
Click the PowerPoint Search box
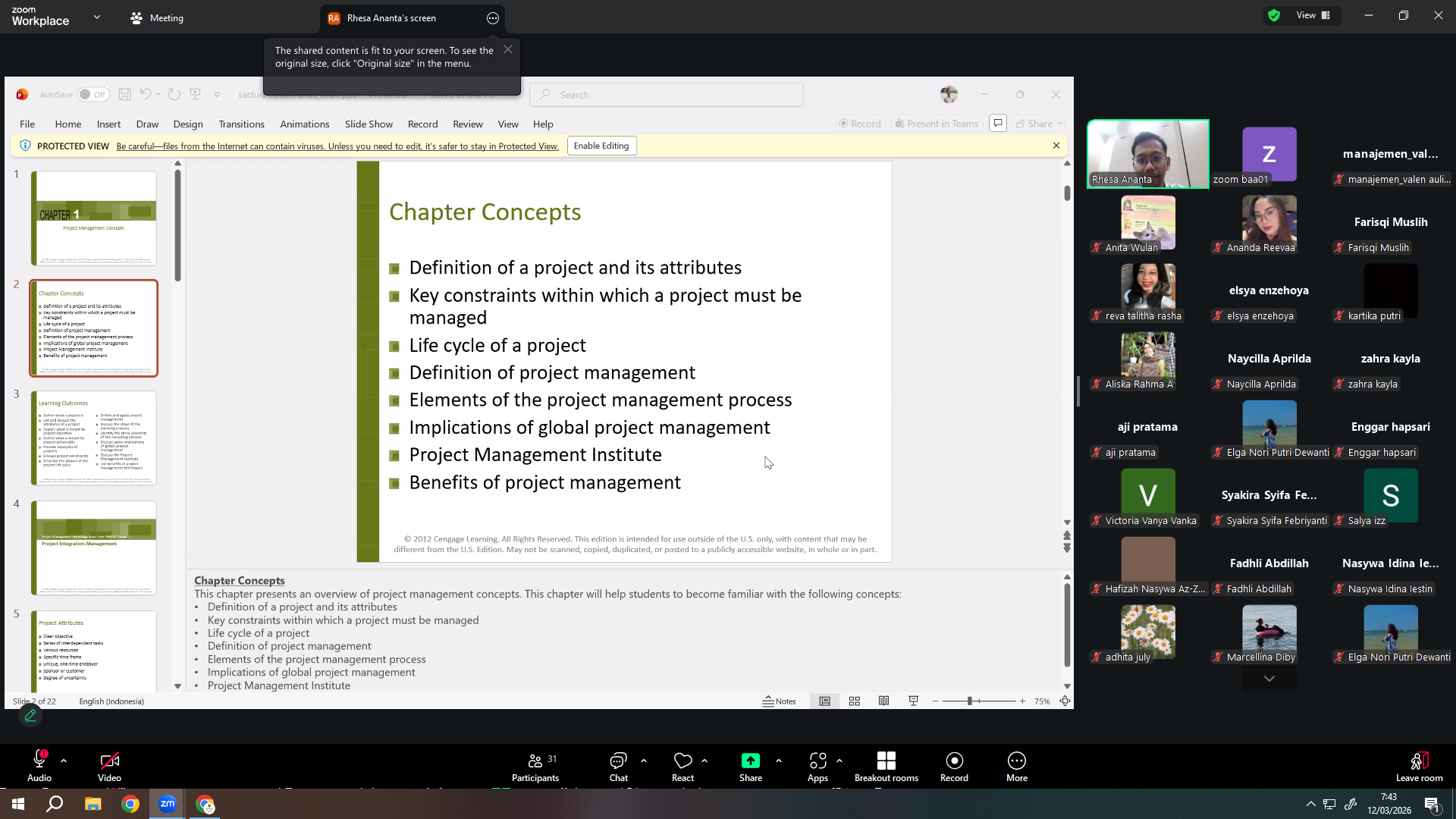coord(667,95)
